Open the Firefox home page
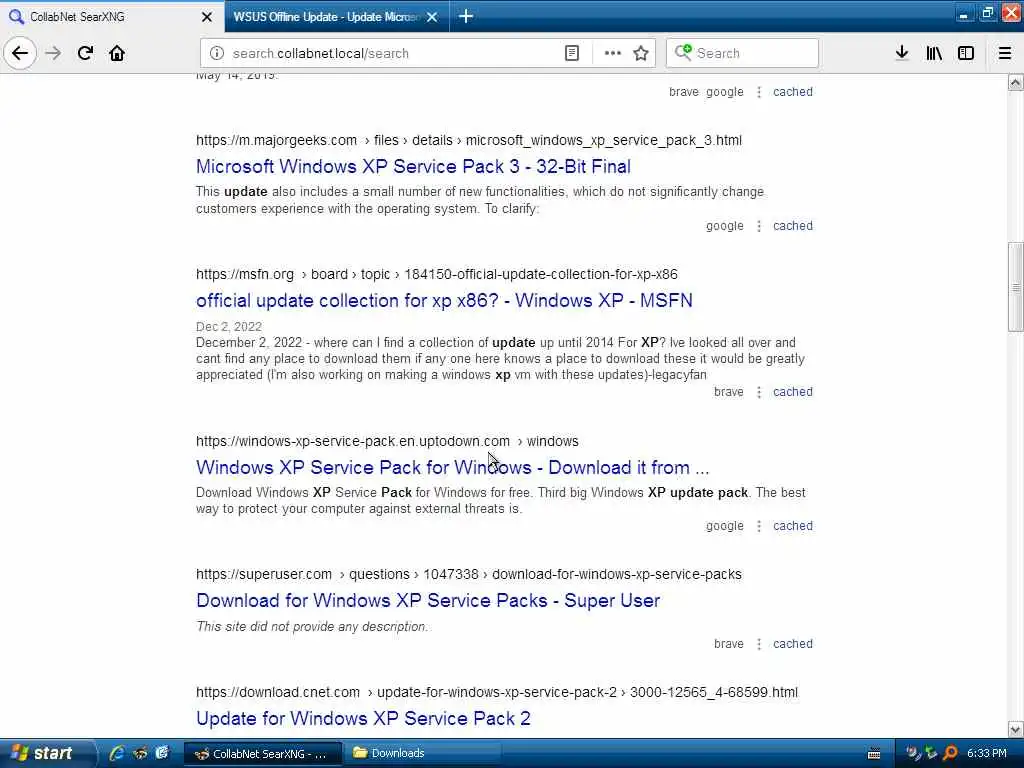Viewport: 1024px width, 768px height. (x=117, y=53)
